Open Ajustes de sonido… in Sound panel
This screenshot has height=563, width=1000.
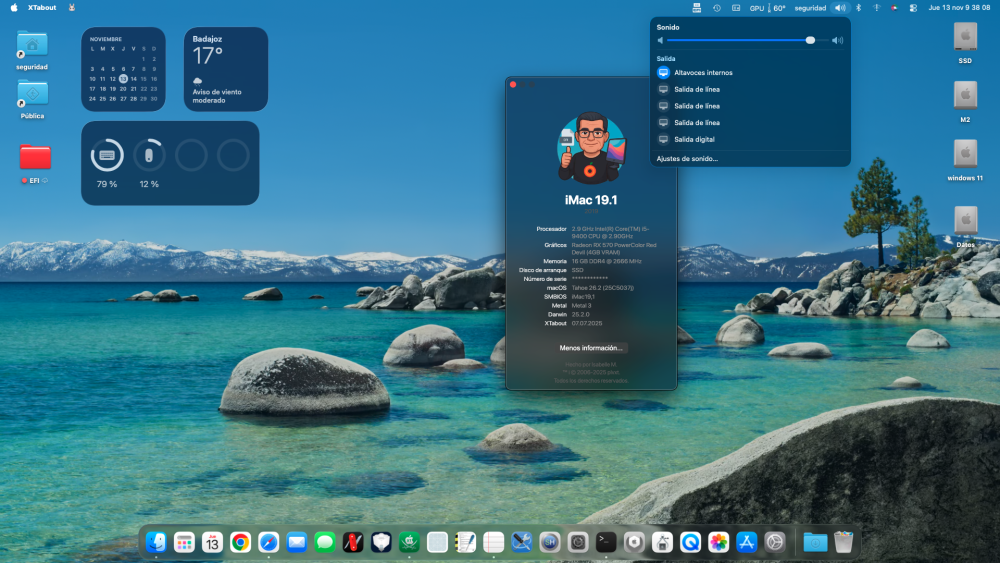[x=687, y=158]
